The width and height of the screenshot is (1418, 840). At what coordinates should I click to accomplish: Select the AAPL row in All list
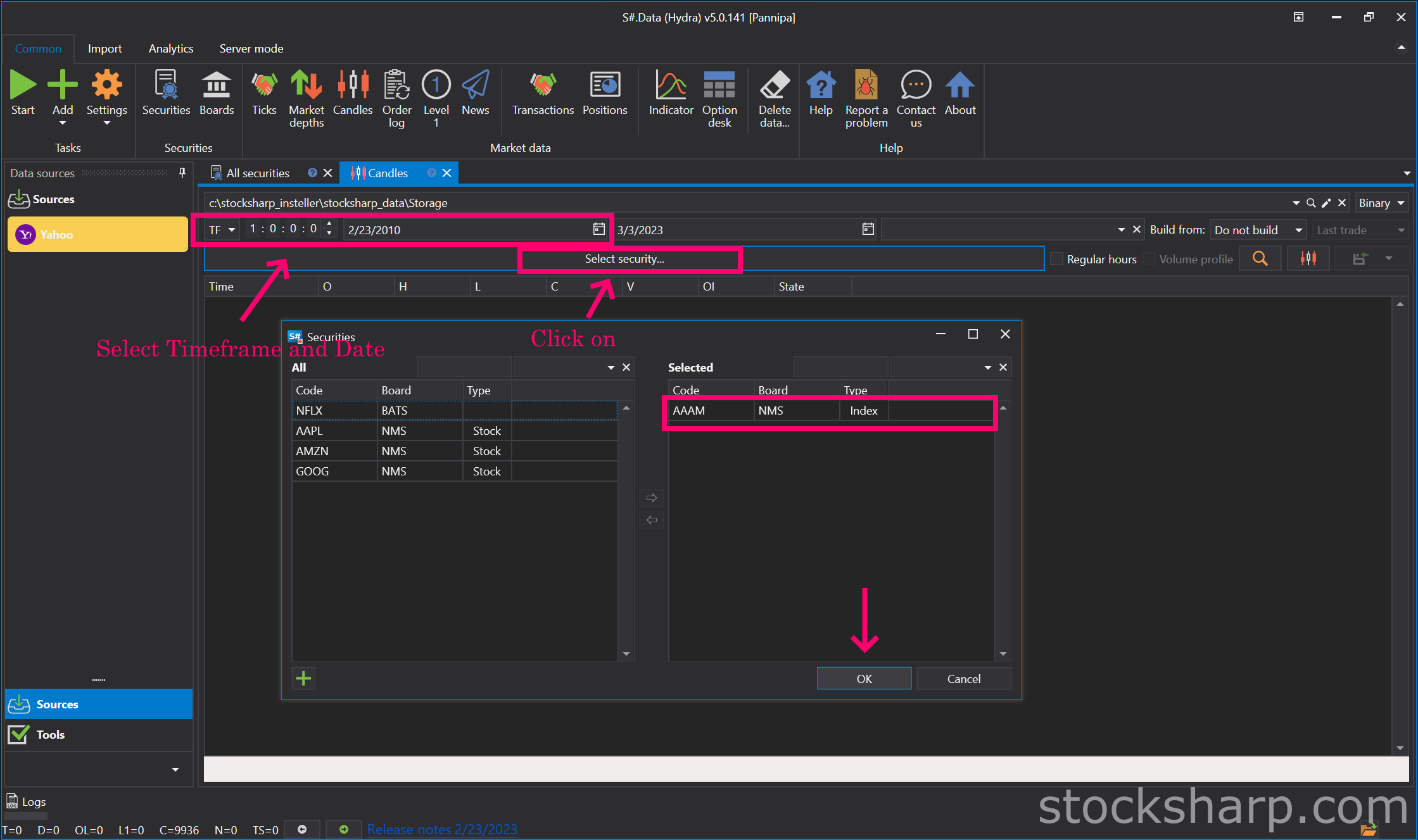[454, 430]
